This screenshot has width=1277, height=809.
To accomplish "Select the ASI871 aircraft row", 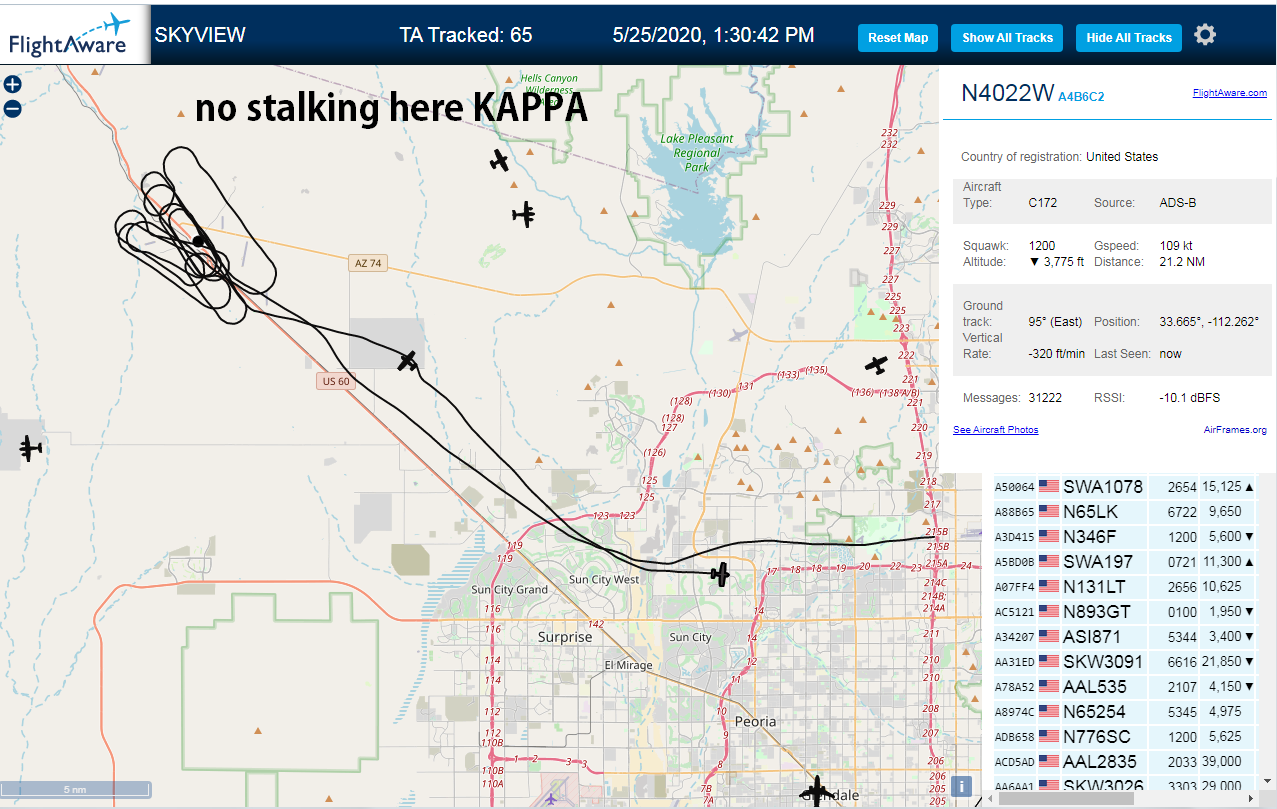I will click(1124, 637).
